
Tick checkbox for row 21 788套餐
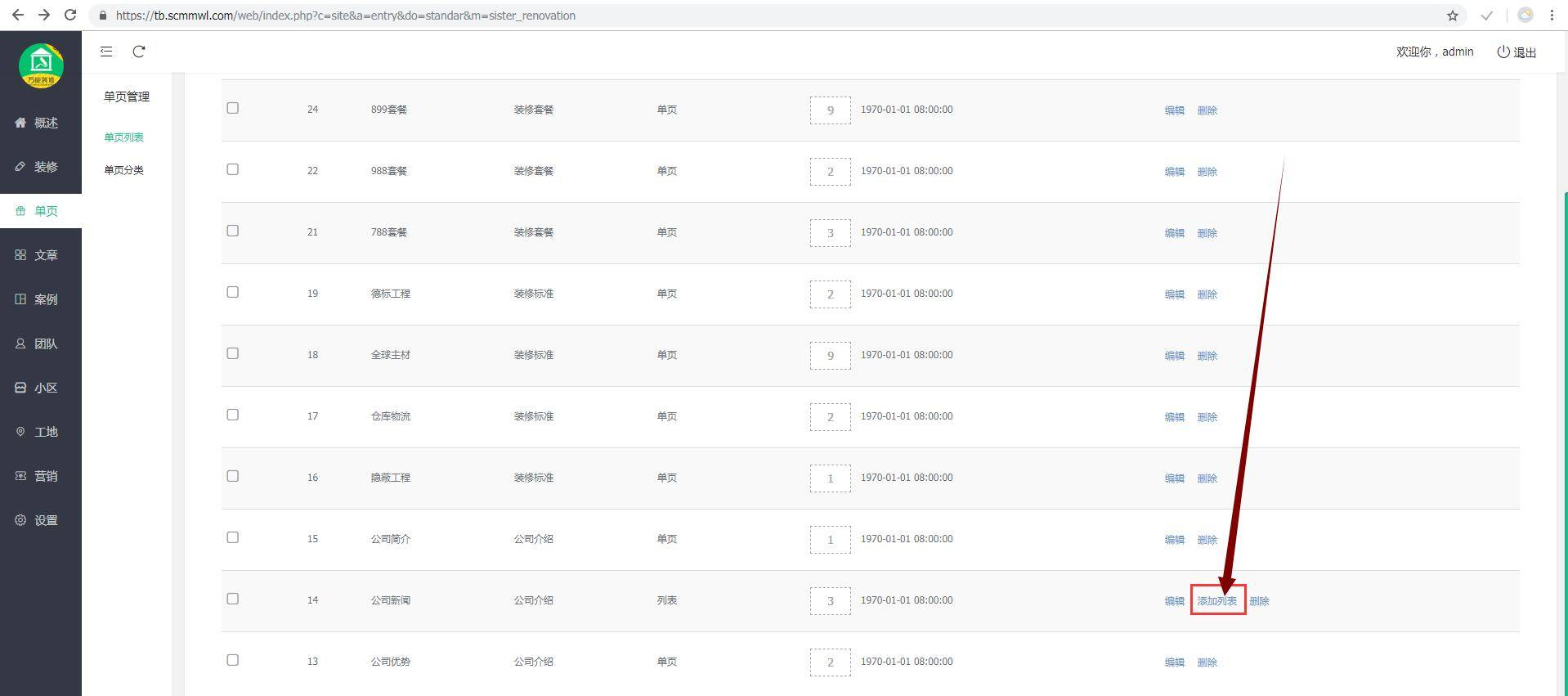(233, 231)
